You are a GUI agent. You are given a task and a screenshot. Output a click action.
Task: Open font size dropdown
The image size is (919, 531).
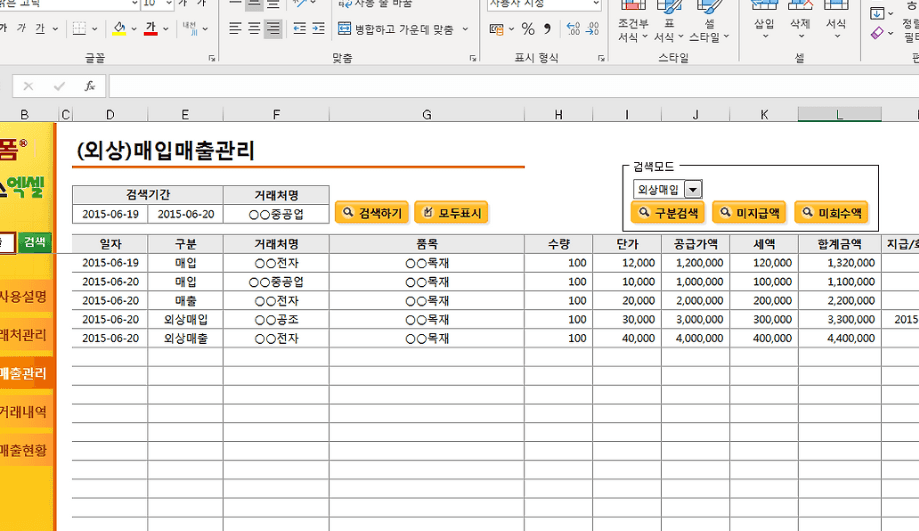click(x=169, y=4)
